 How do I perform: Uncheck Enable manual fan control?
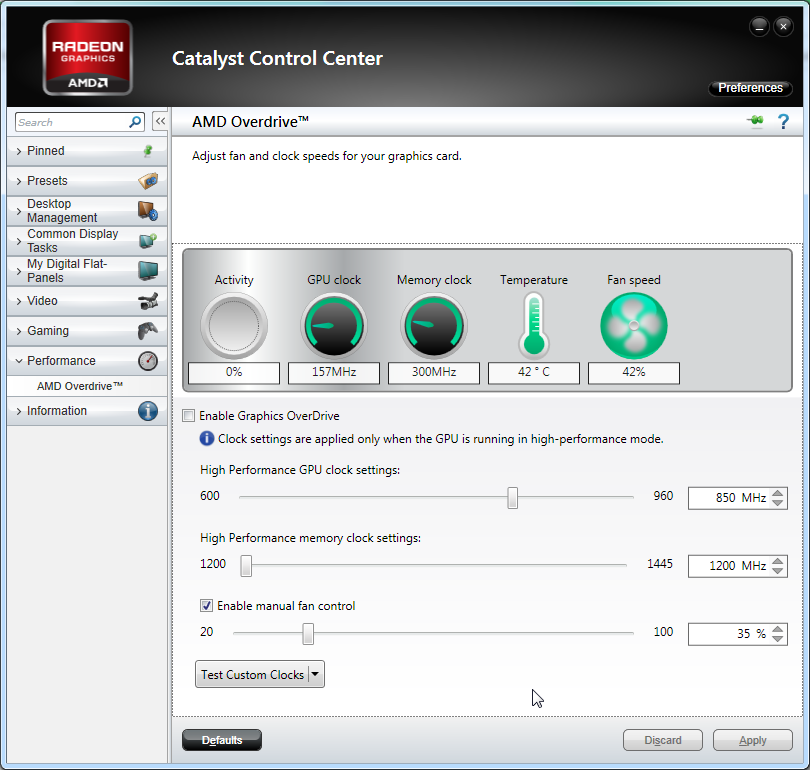tap(206, 606)
